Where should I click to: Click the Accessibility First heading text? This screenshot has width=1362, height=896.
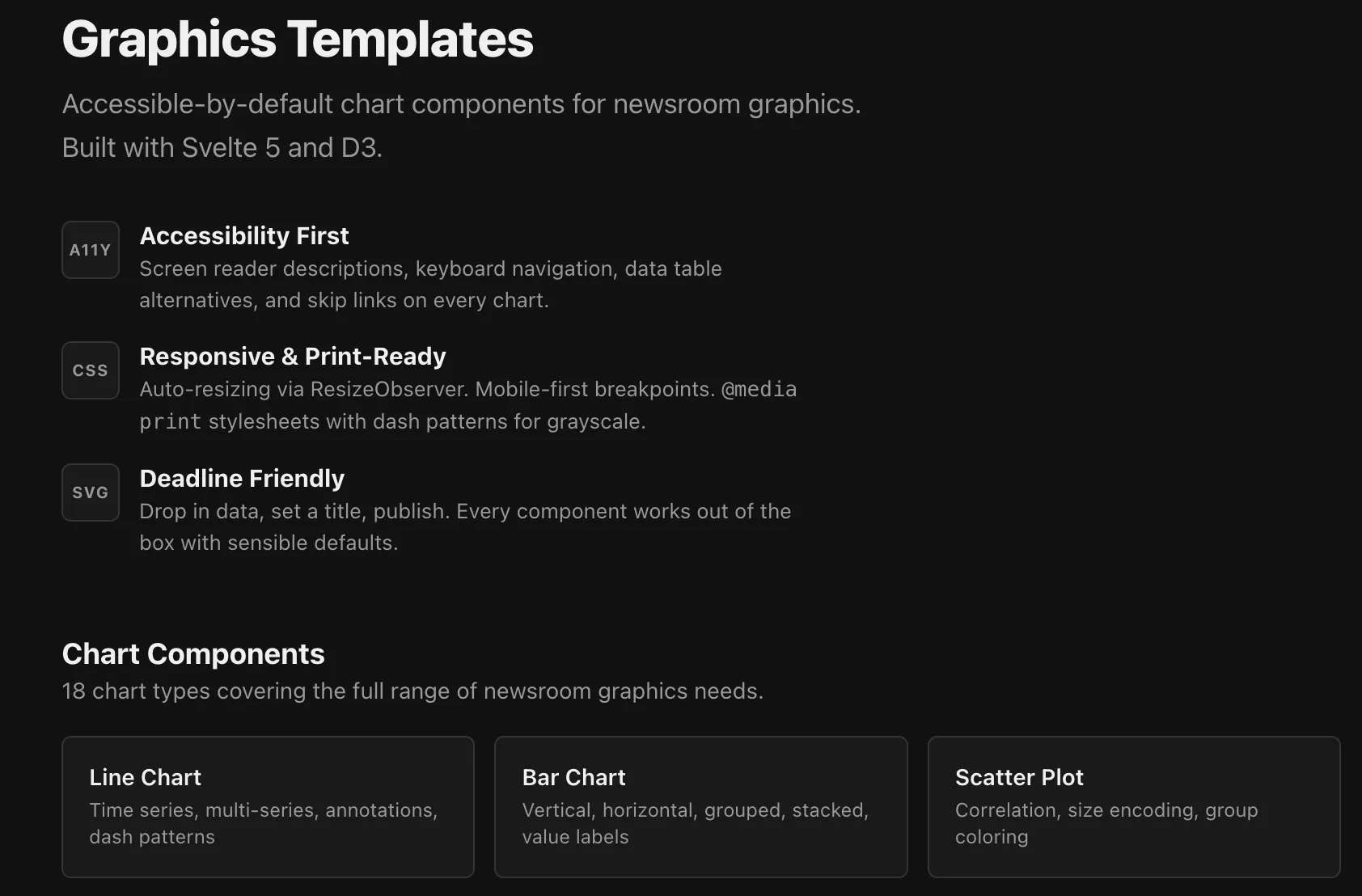(x=244, y=235)
